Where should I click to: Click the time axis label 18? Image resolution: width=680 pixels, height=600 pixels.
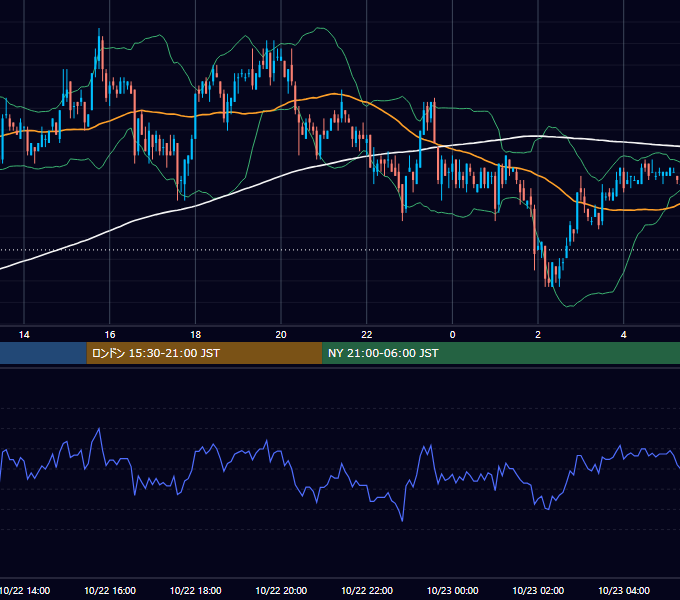pos(196,335)
